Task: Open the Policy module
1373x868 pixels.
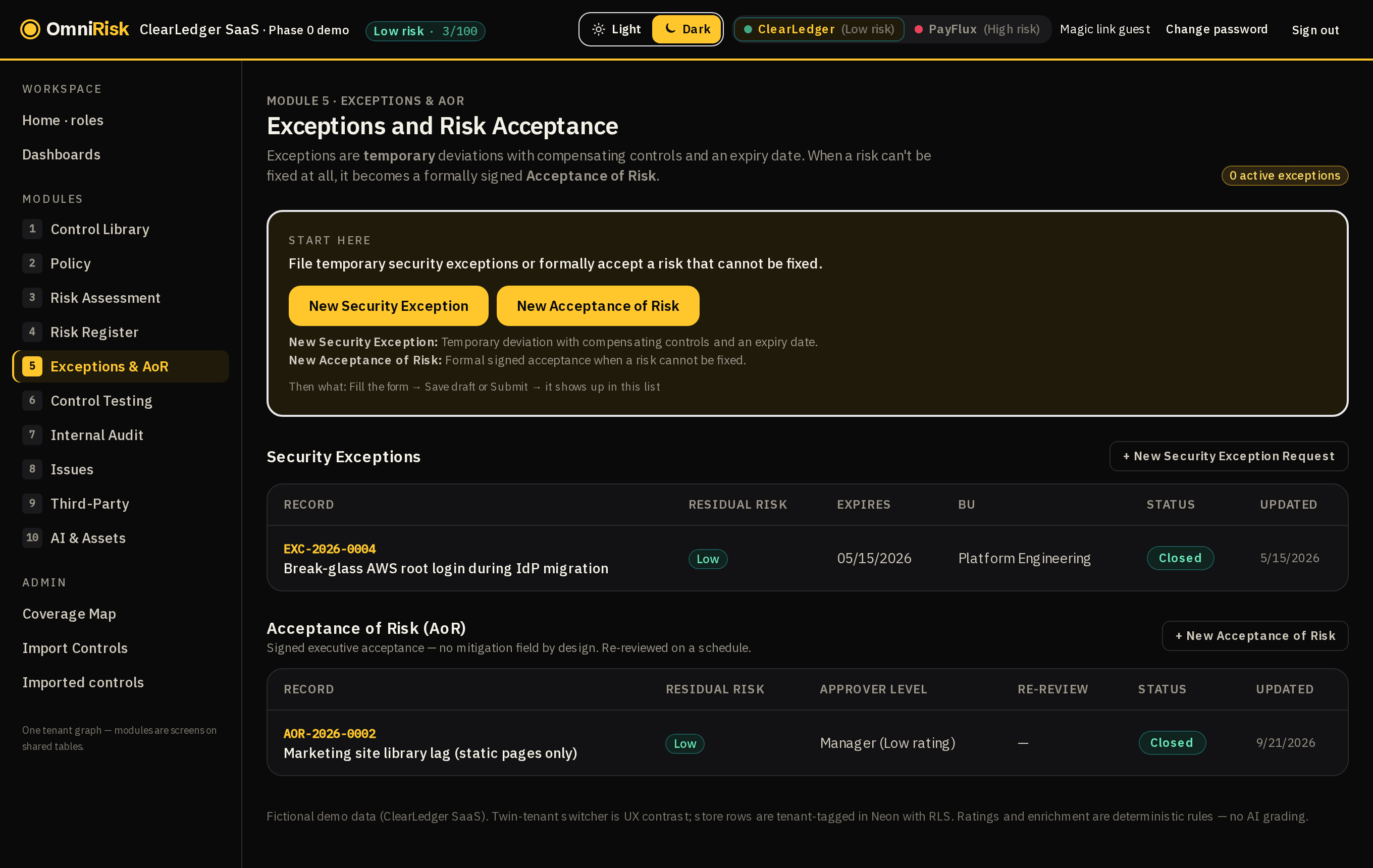Action: [121, 263]
